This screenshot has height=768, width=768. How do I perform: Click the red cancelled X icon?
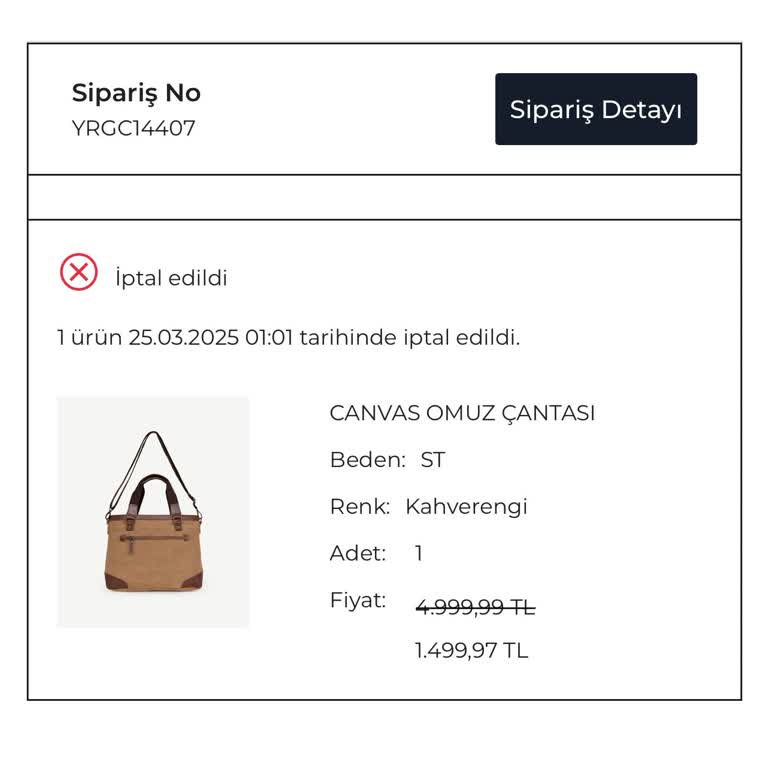(79, 272)
